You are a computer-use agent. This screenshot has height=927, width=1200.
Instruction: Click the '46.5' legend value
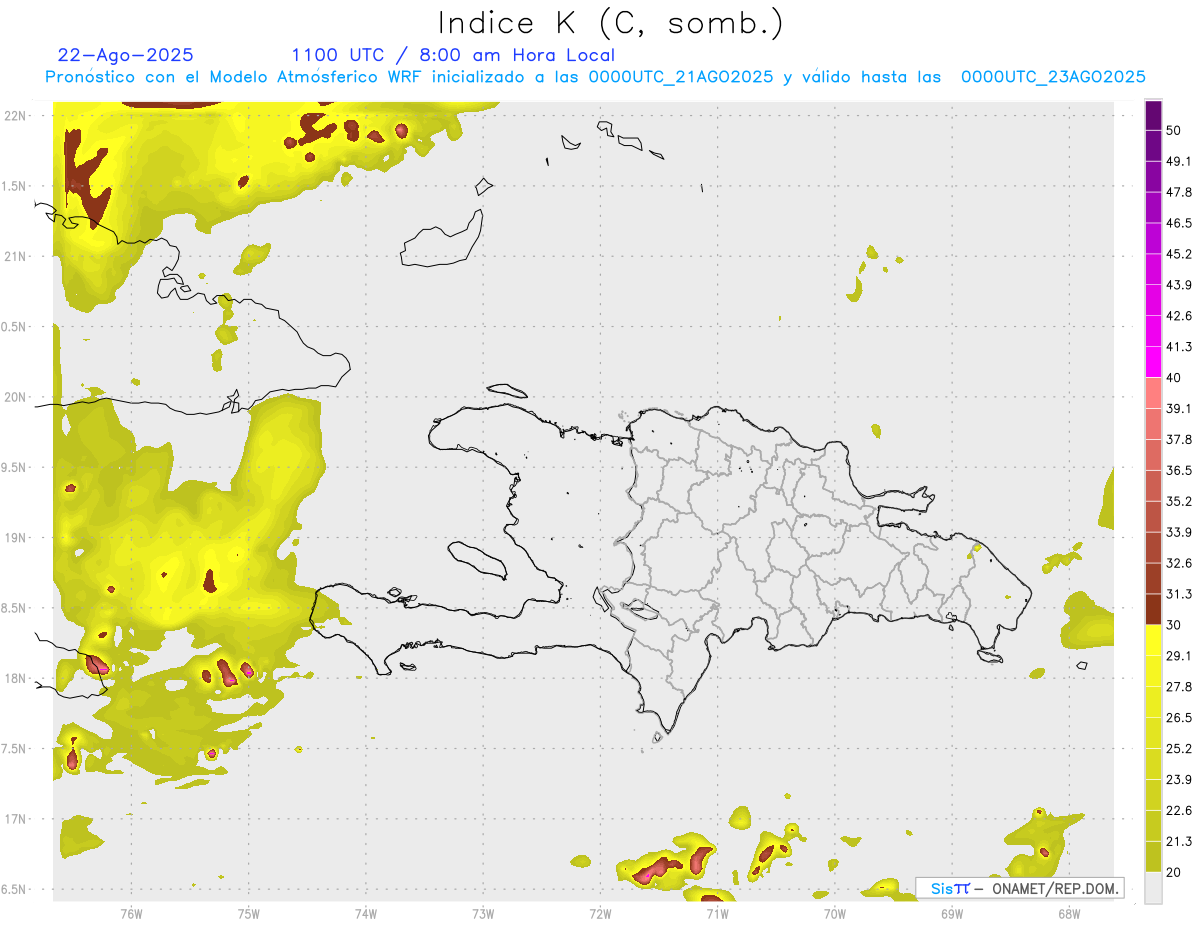pyautogui.click(x=1179, y=223)
